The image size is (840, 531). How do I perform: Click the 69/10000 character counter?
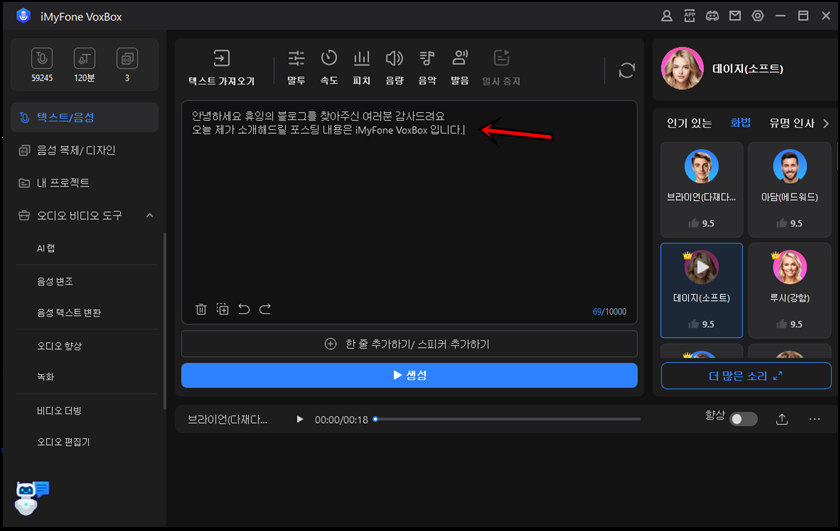click(609, 311)
